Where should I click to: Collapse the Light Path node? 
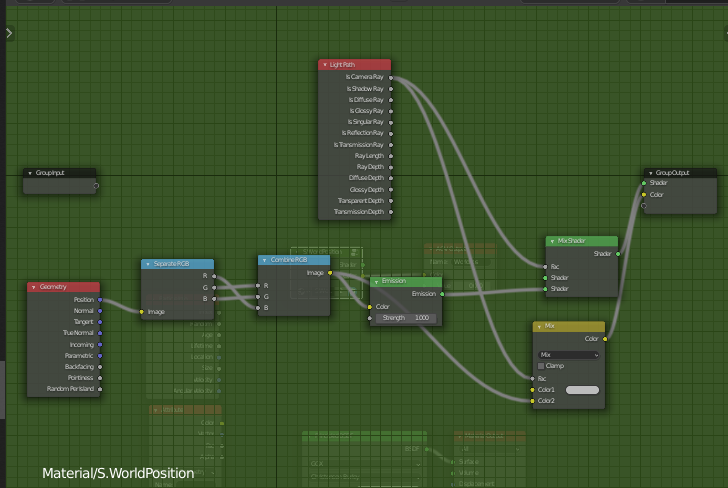(325, 65)
